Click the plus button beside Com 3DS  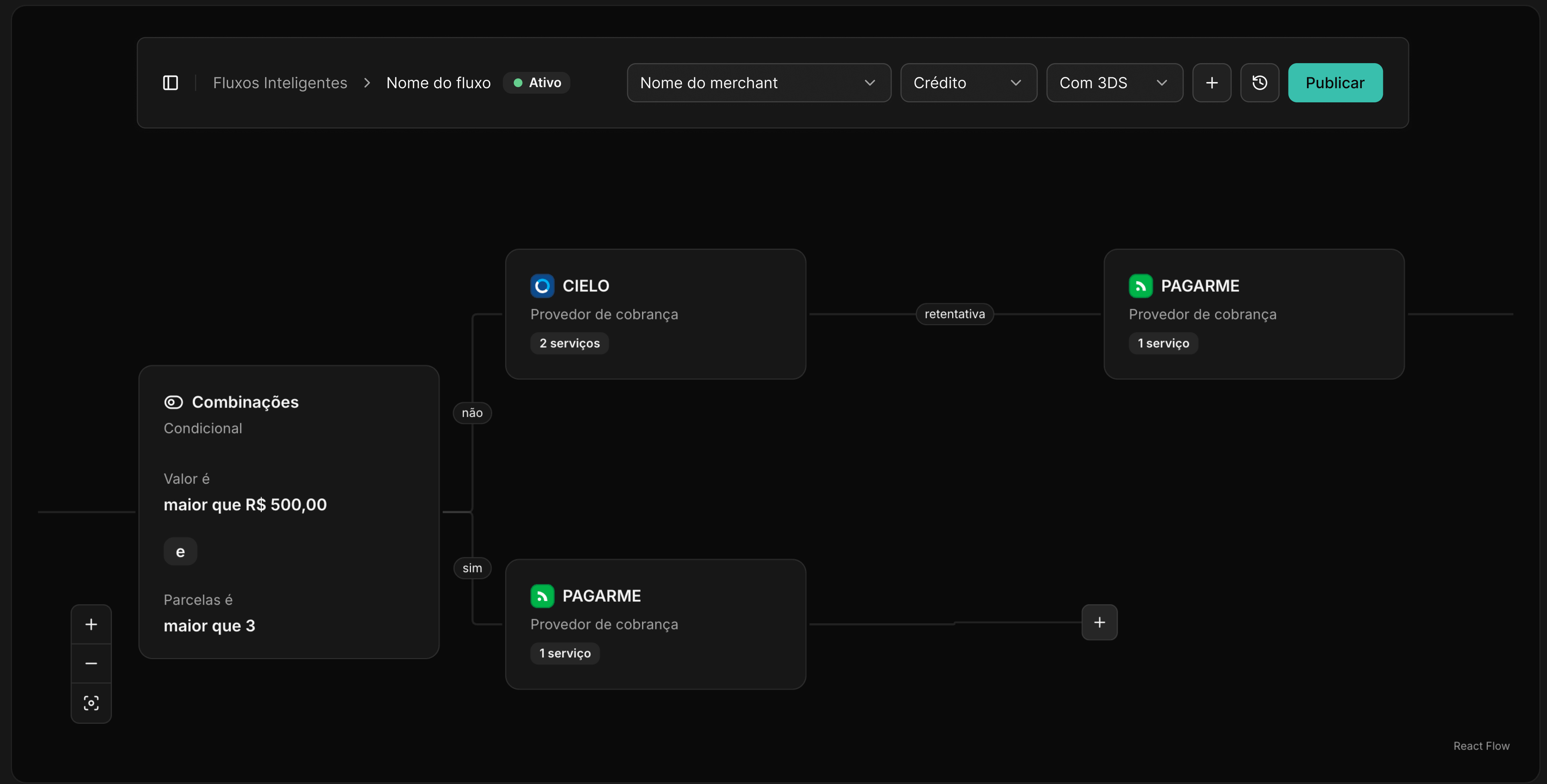[x=1211, y=83]
